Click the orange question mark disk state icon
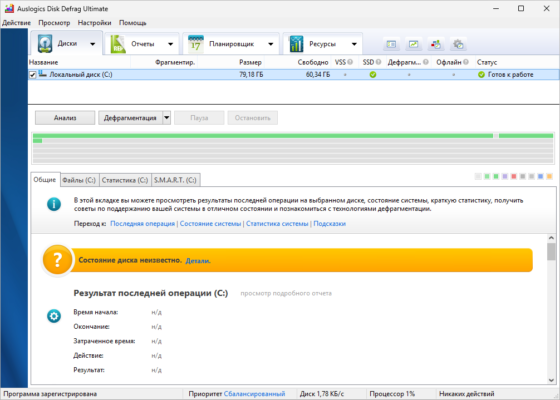The height and width of the screenshot is (400, 560). [x=57, y=260]
